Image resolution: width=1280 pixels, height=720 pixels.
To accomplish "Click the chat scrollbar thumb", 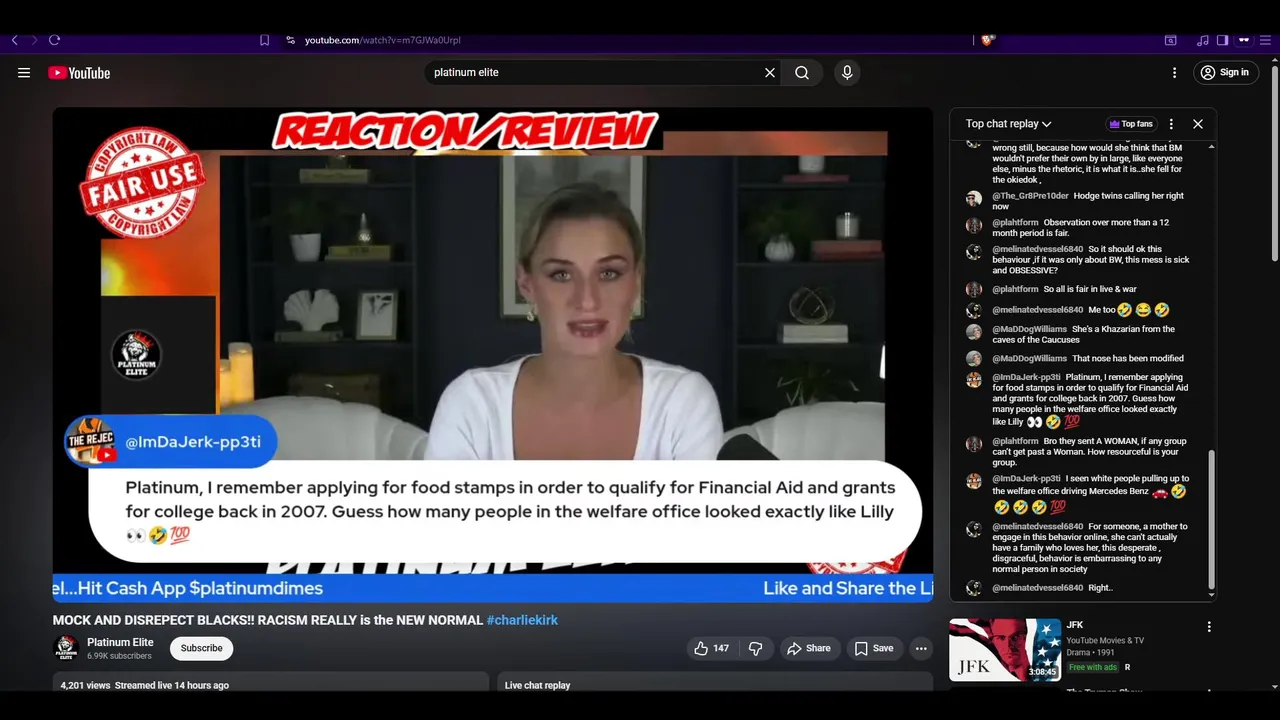I will pos(1211,518).
